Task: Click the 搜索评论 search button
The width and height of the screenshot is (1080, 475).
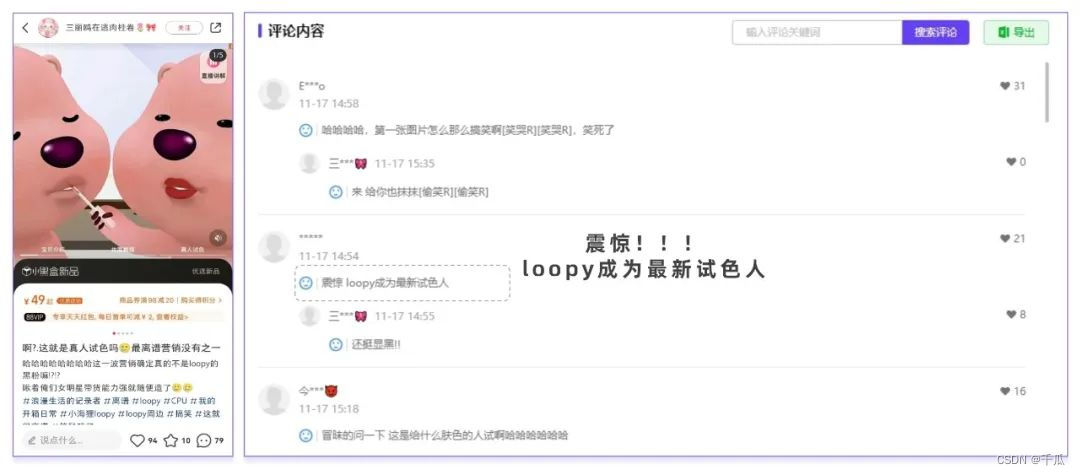Action: (x=935, y=32)
